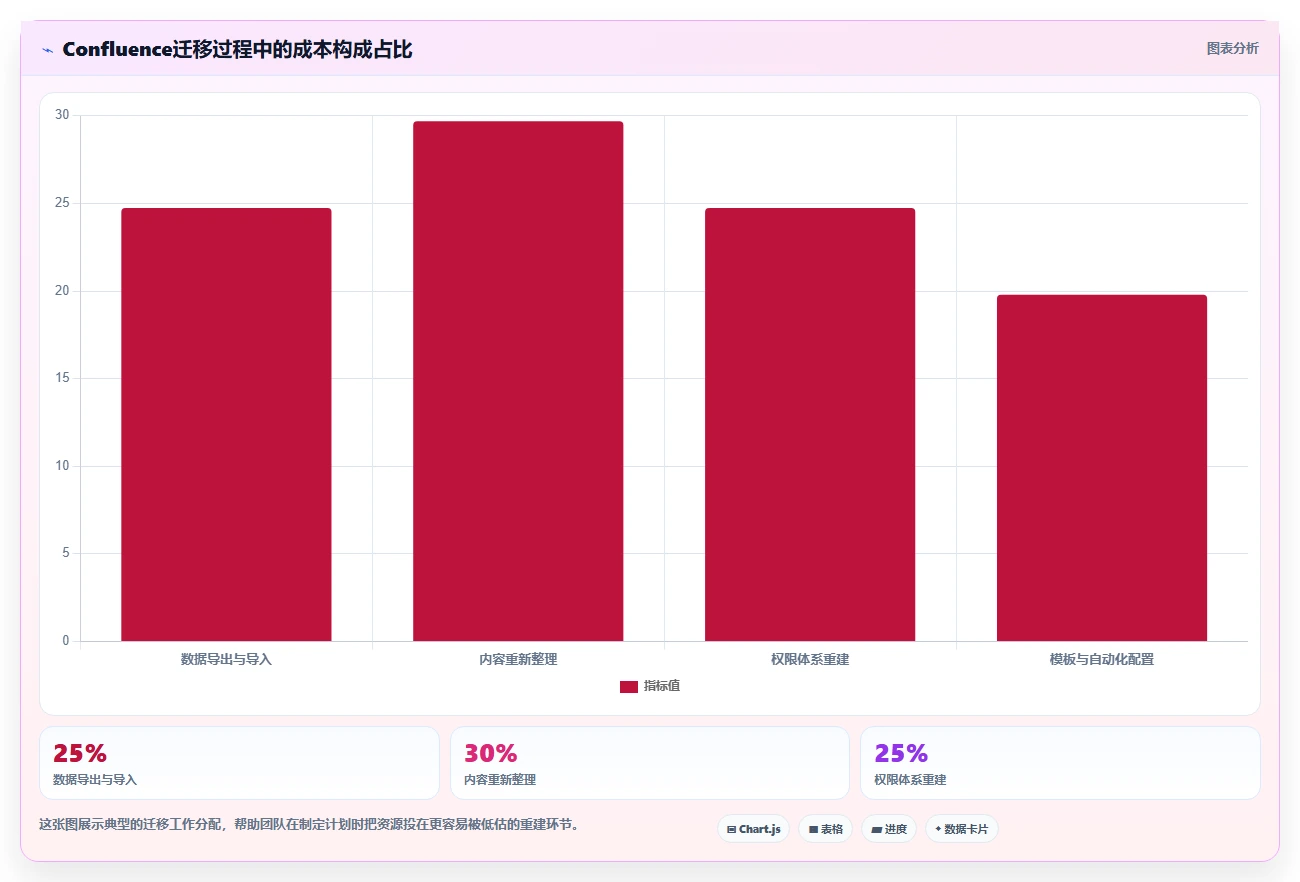Click the description text starting 这张图展示
The height and width of the screenshot is (882, 1300).
(309, 825)
